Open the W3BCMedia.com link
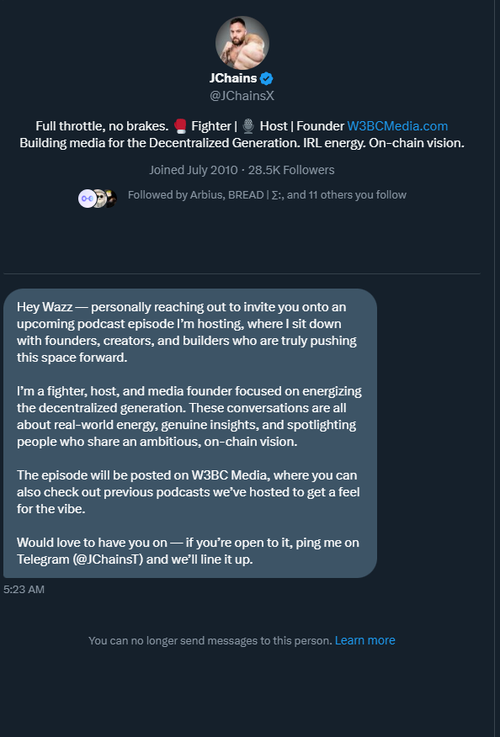The image size is (500, 737). (x=398, y=126)
